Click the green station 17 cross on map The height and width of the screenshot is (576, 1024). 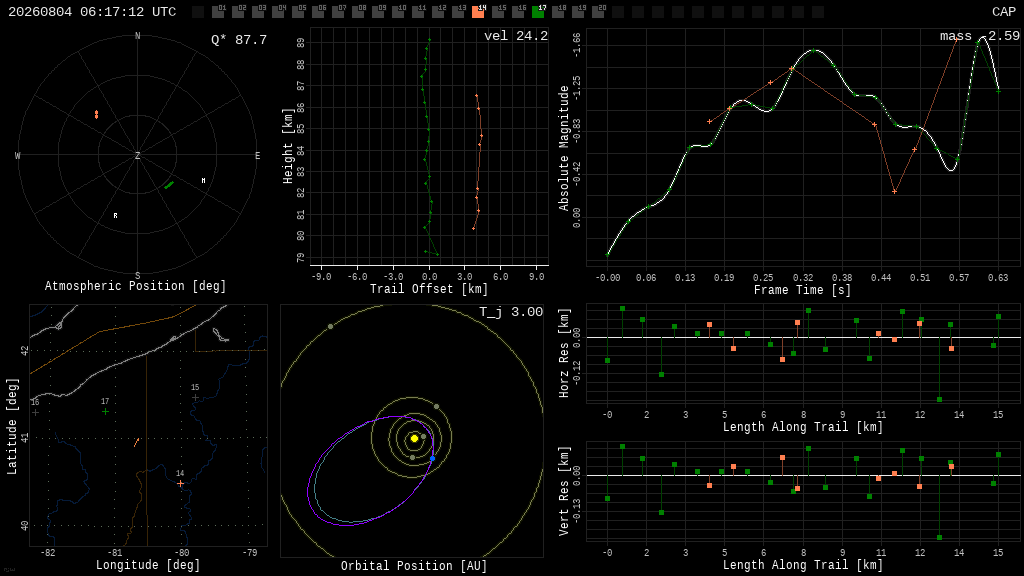(105, 412)
